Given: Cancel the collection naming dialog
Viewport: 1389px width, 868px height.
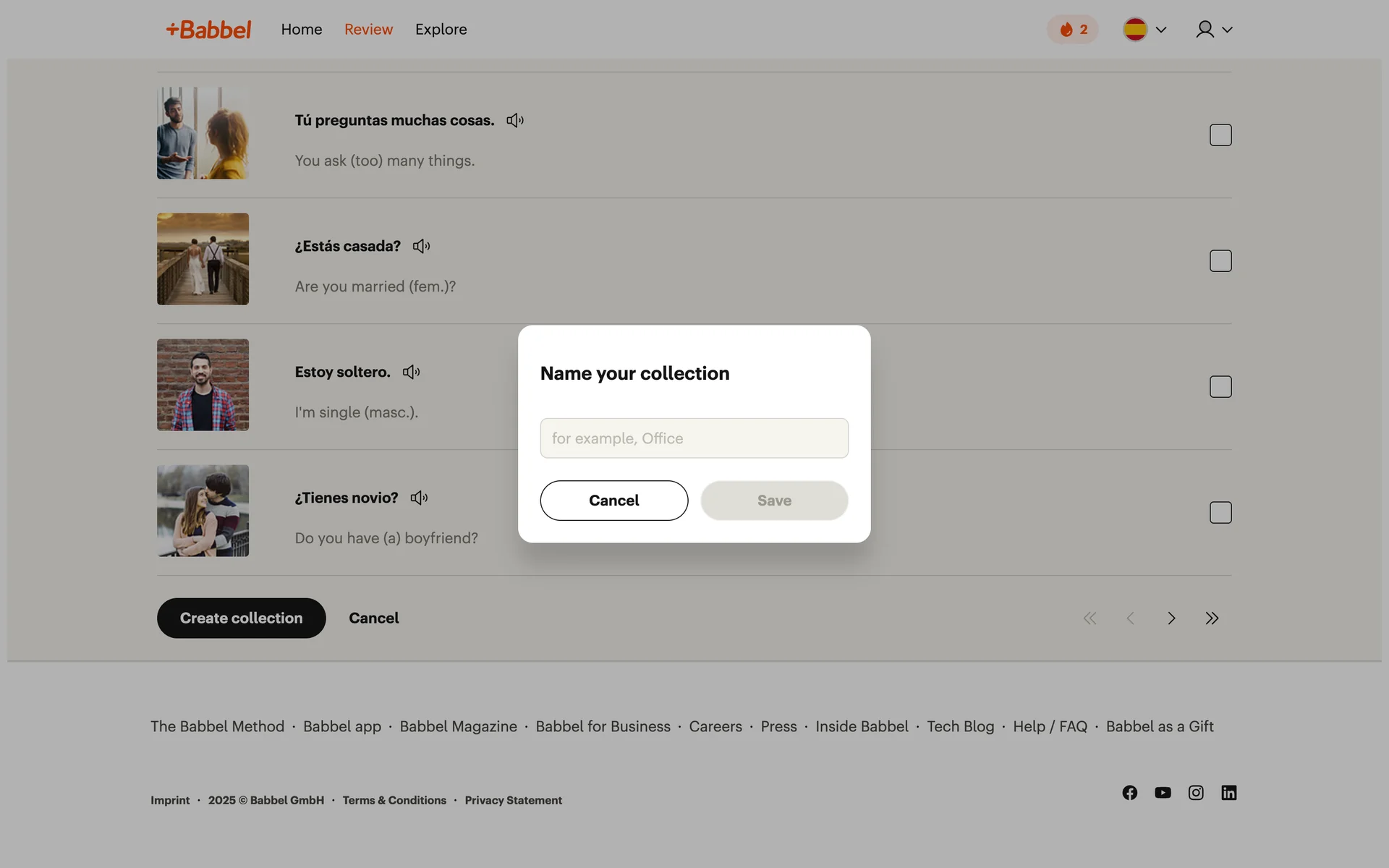Looking at the screenshot, I should coord(613,501).
